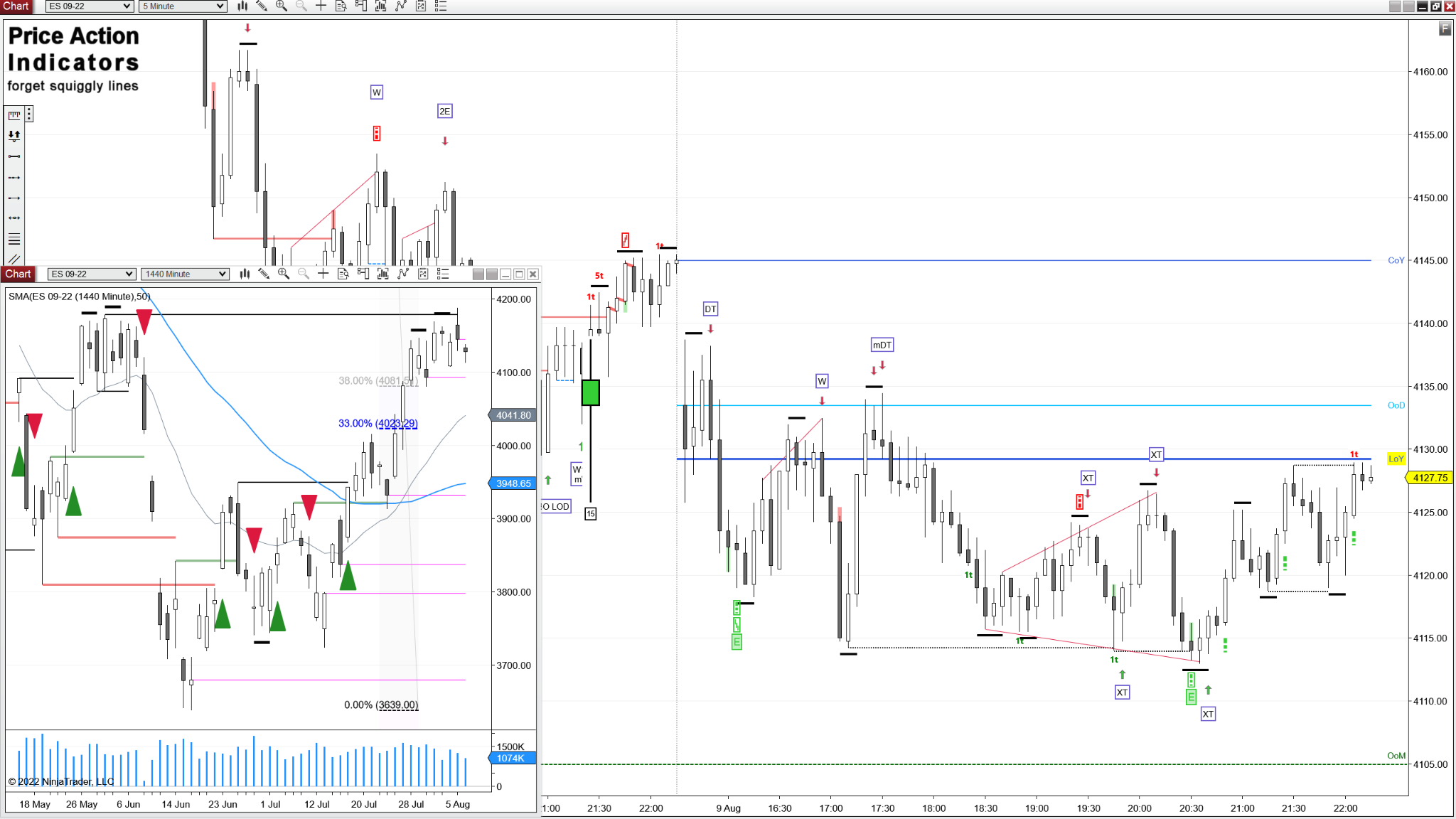Select the line segment drawing tool
The height and width of the screenshot is (819, 1456).
(14, 156)
